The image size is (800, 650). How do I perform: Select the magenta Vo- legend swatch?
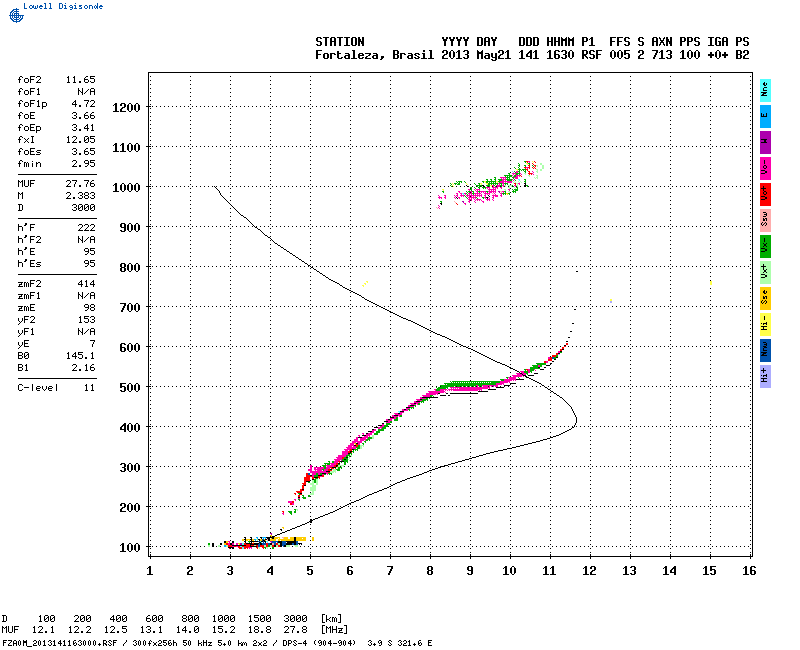pos(765,168)
